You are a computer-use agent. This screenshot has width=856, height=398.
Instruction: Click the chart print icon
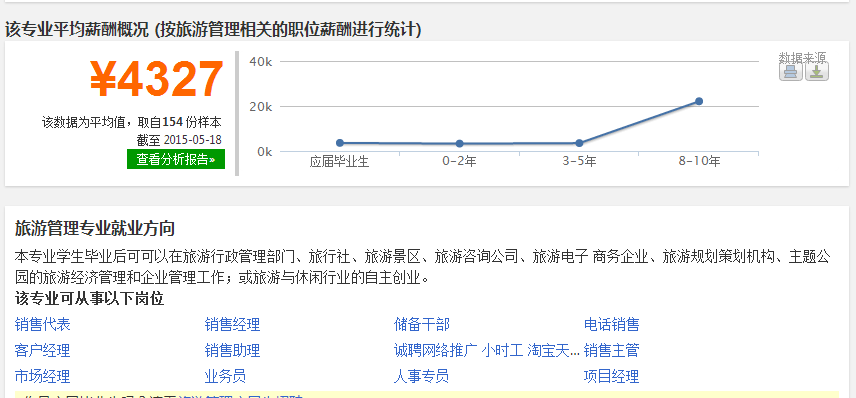click(x=790, y=72)
